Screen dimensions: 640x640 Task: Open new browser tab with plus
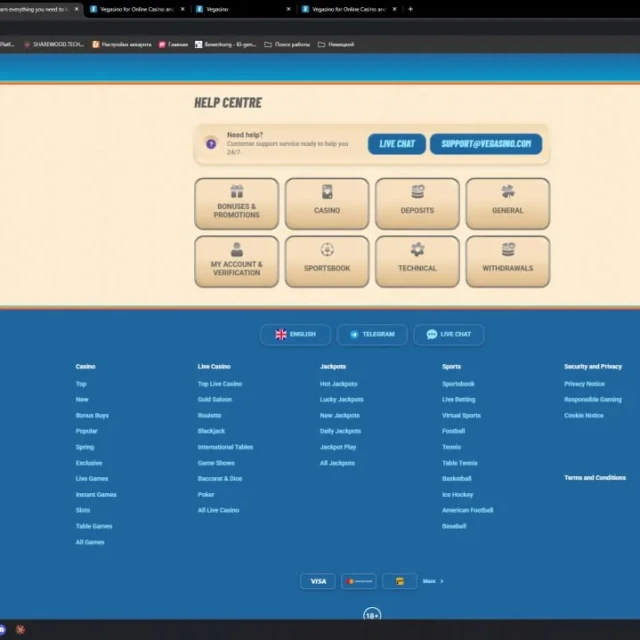coord(411,9)
